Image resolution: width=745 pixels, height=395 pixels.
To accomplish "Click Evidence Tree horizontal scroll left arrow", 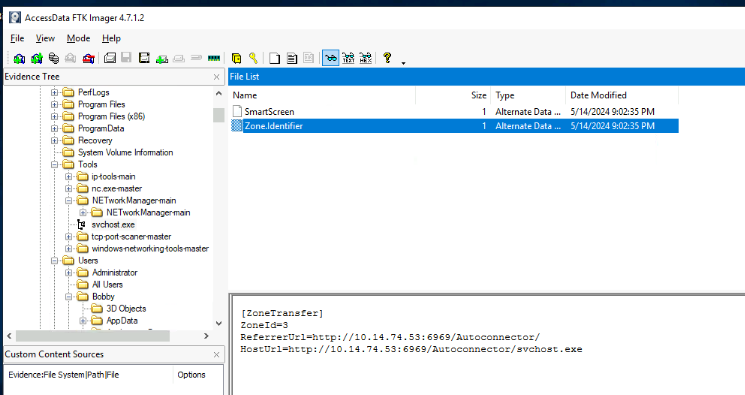I will 10,336.
